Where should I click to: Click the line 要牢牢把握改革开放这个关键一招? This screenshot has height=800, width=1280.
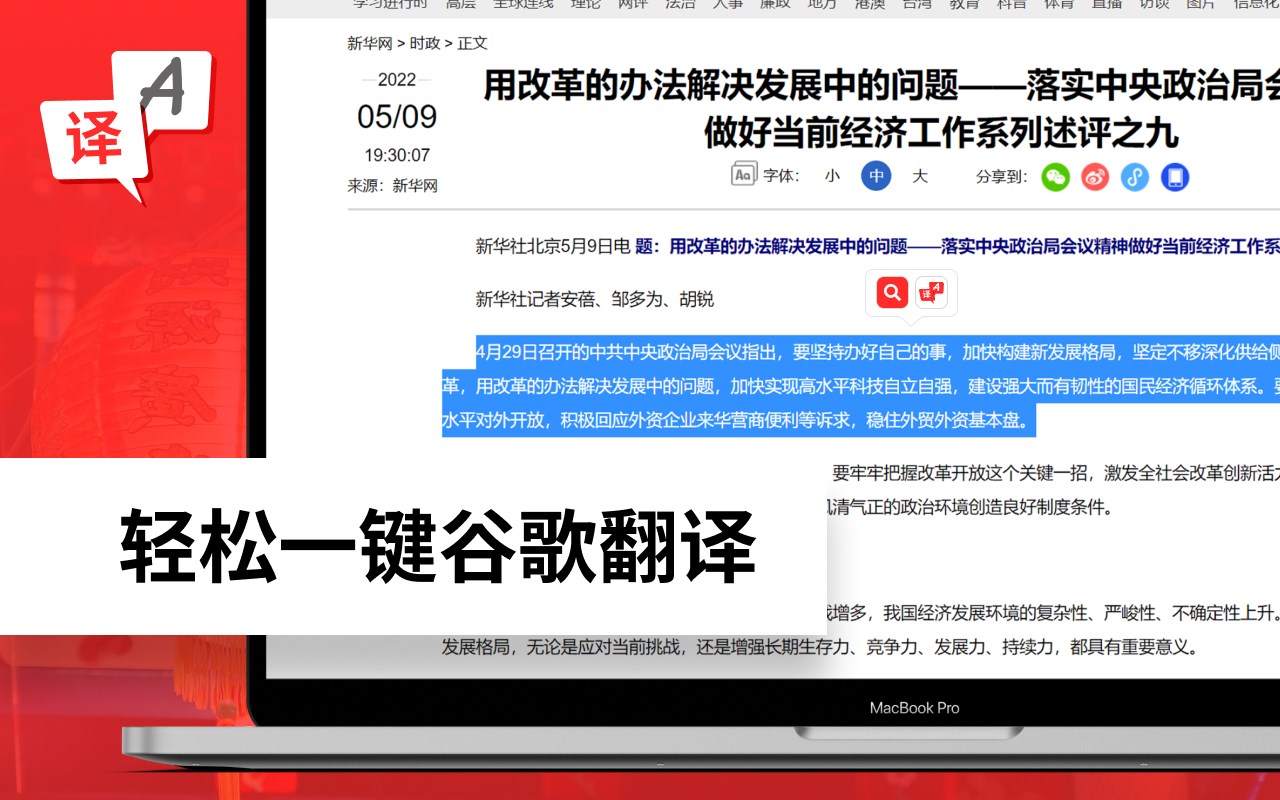(x=1056, y=472)
